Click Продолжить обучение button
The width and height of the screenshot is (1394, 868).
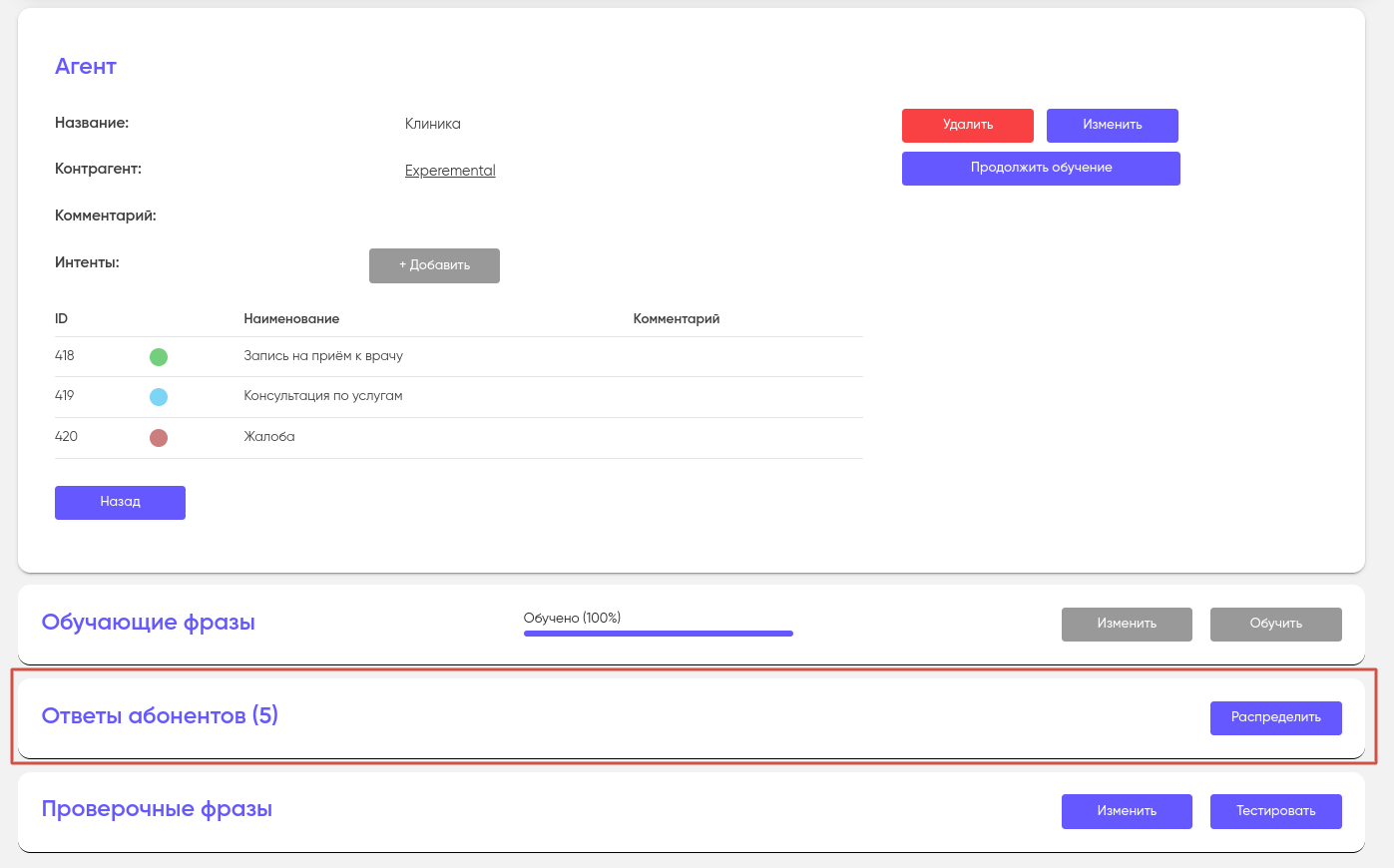(x=1041, y=169)
